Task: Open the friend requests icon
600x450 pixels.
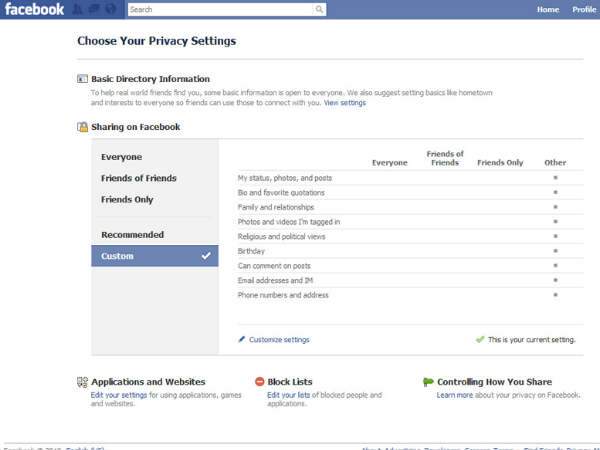Action: [78, 10]
